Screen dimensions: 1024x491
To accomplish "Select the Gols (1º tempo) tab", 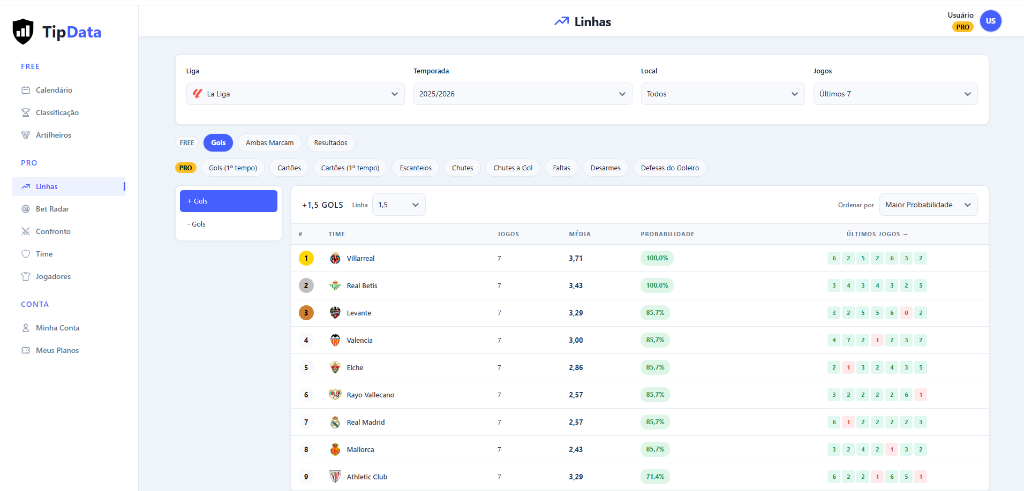I will (x=233, y=168).
